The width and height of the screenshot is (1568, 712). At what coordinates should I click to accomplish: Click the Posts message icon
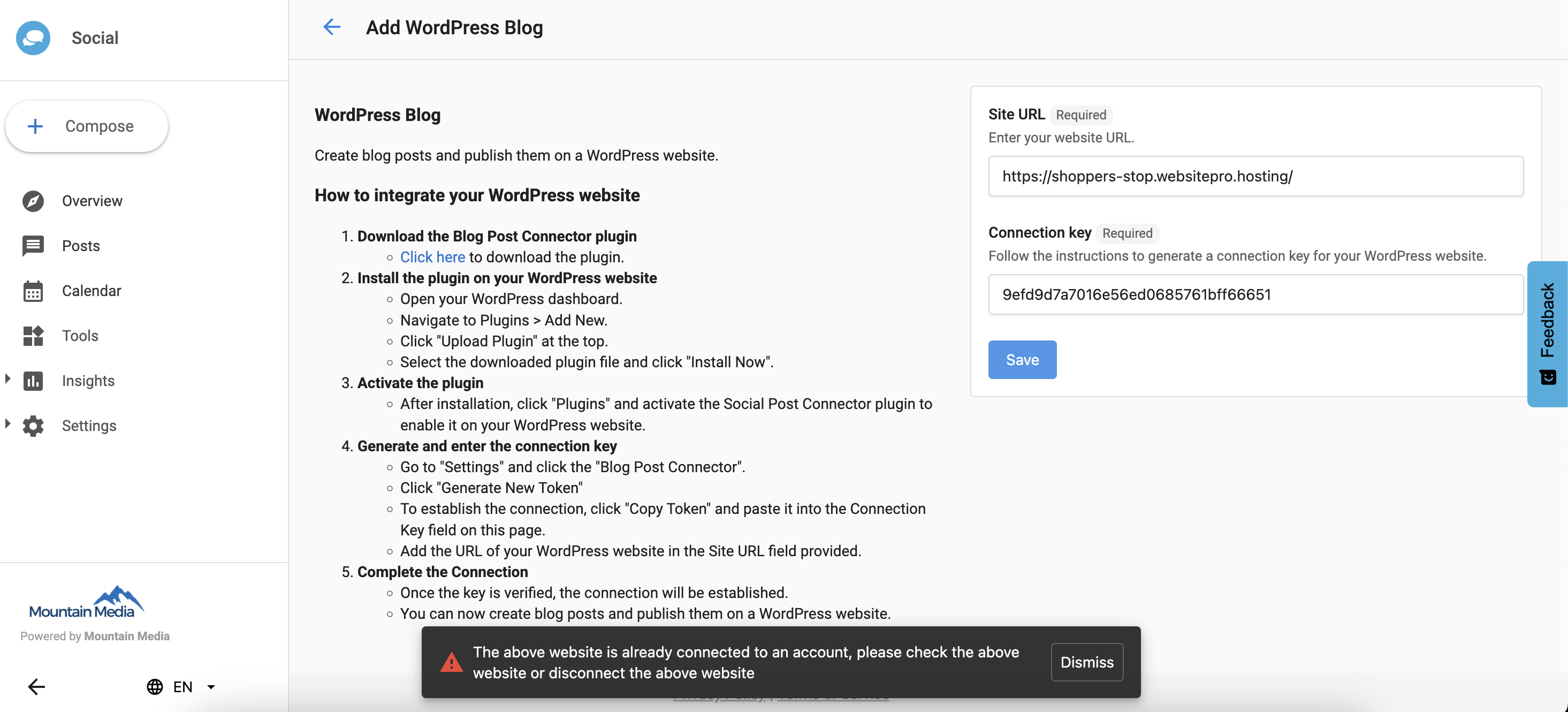[33, 246]
